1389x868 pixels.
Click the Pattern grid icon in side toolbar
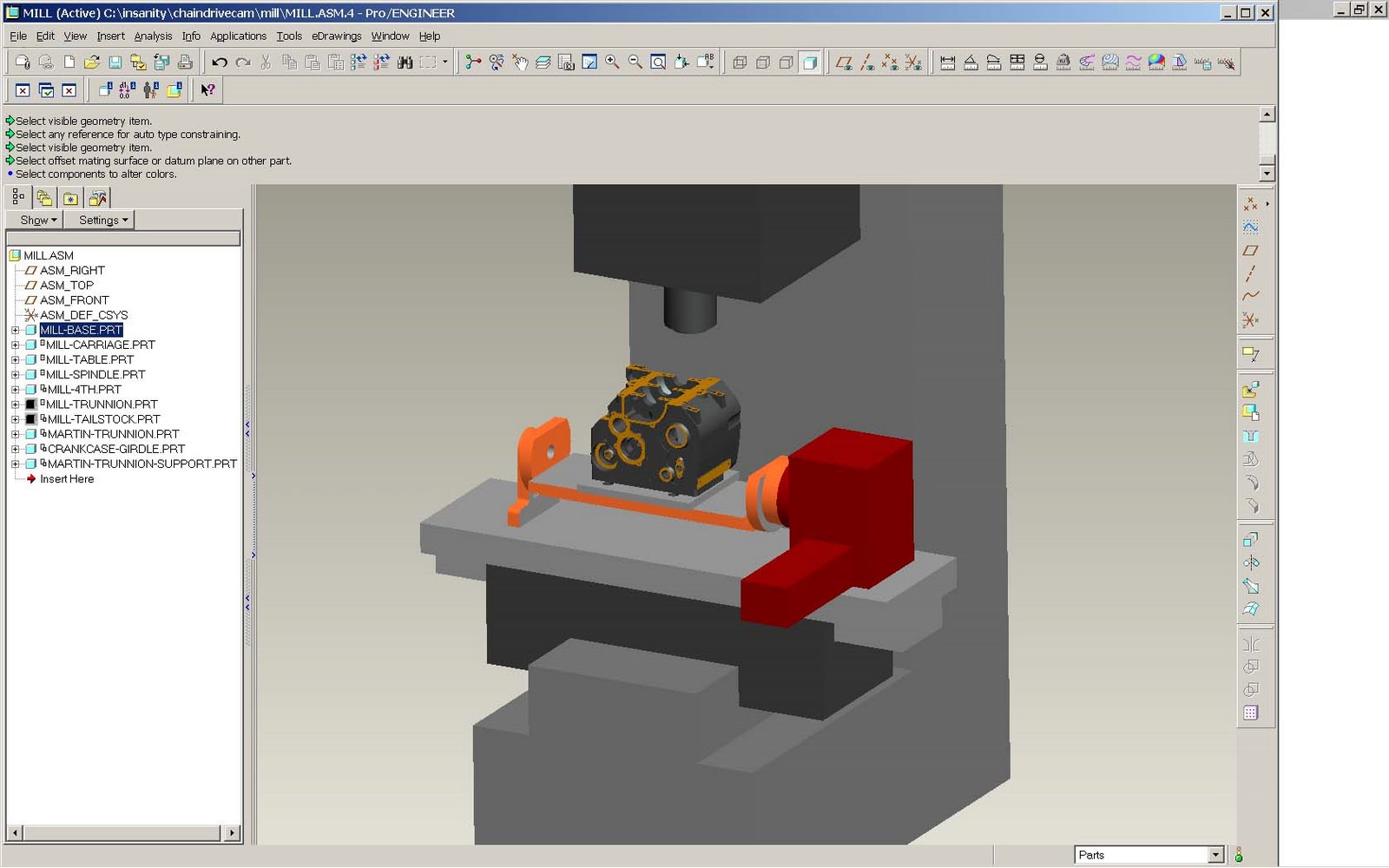(x=1250, y=713)
